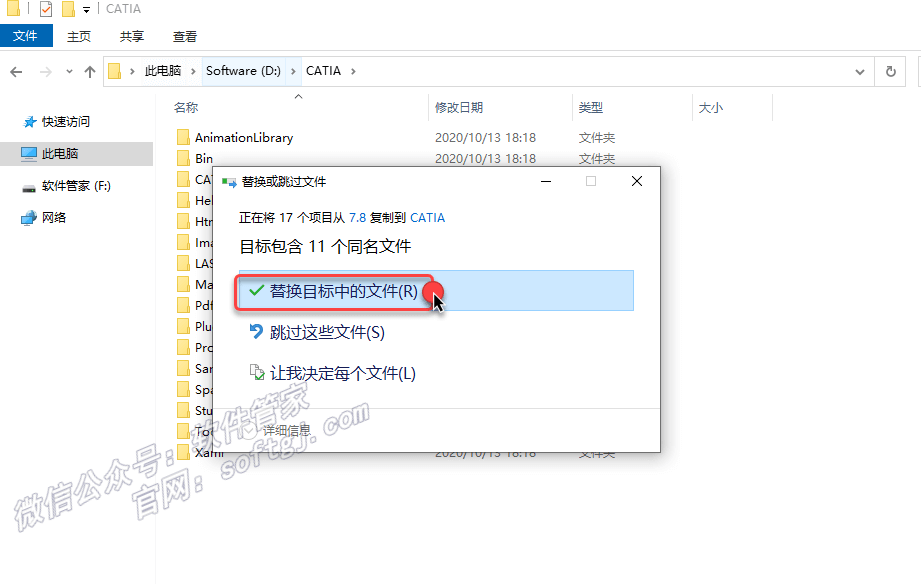Sort by 名称 column header

coord(186,108)
